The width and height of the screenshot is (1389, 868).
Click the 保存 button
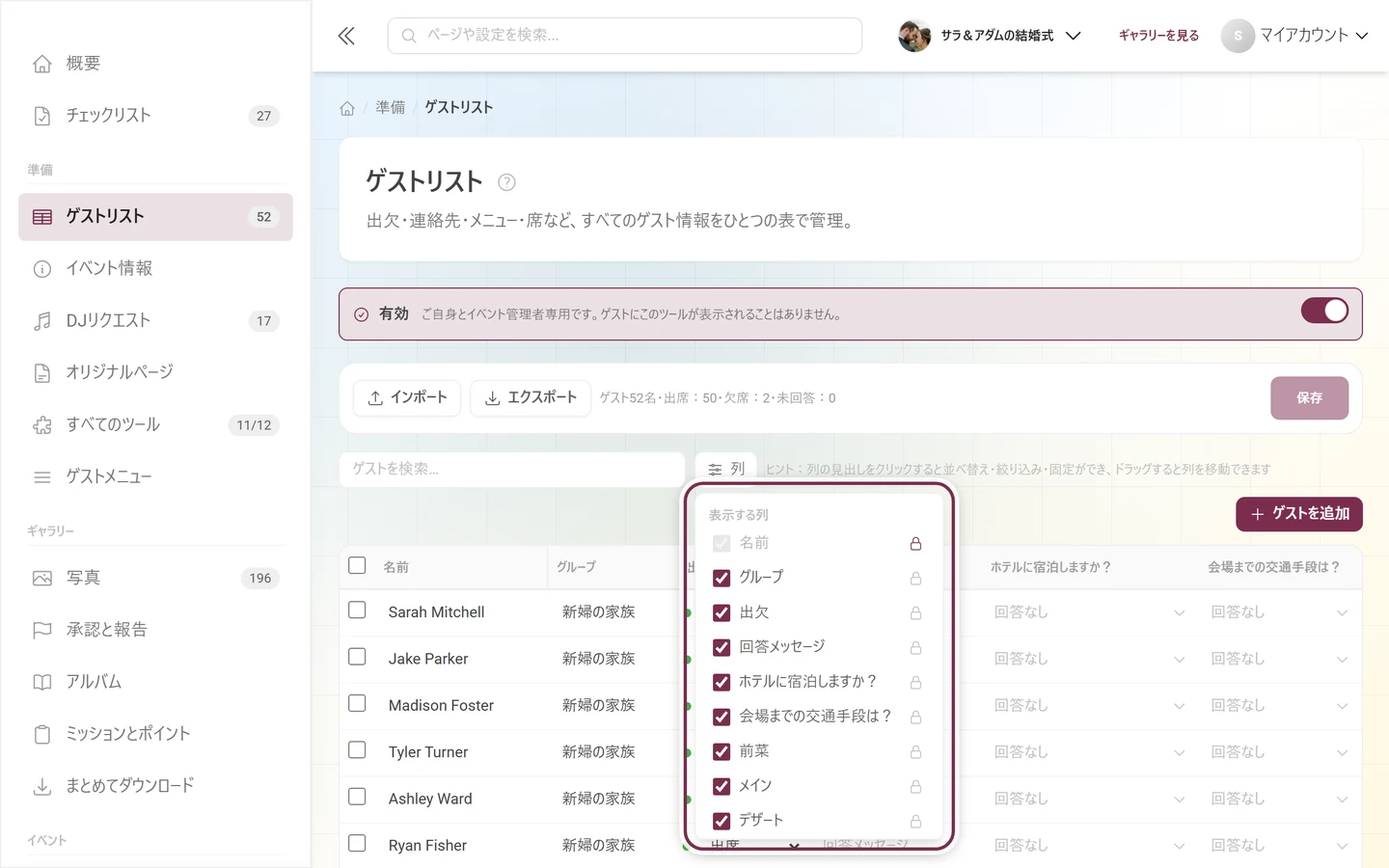(x=1309, y=398)
